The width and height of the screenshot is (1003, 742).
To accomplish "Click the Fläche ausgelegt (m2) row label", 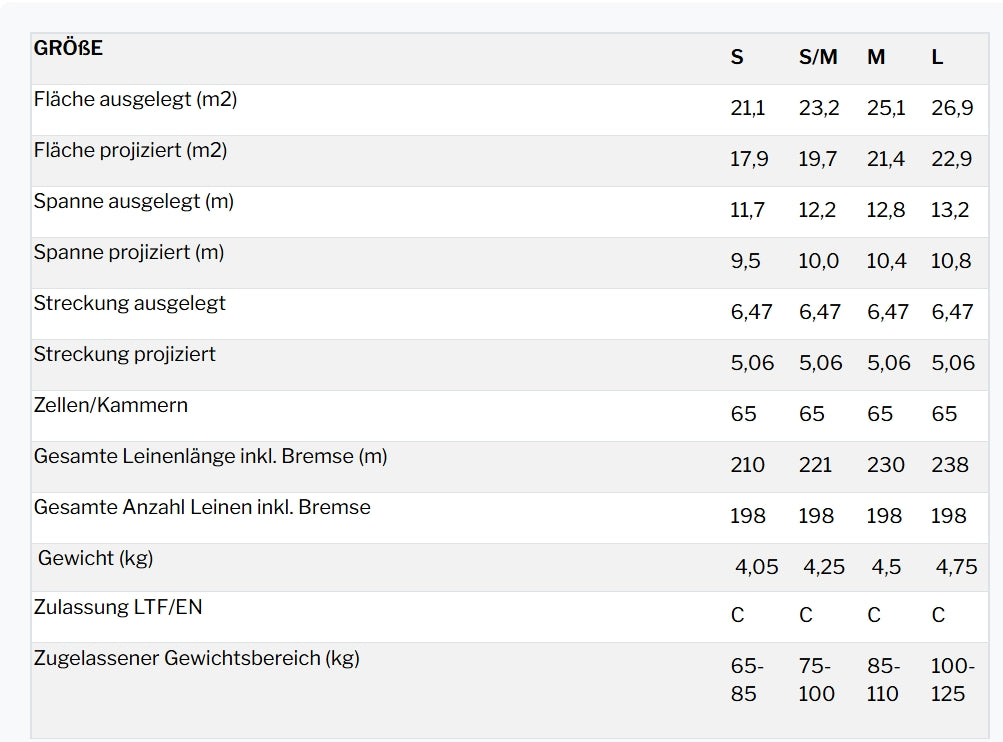I will [135, 100].
